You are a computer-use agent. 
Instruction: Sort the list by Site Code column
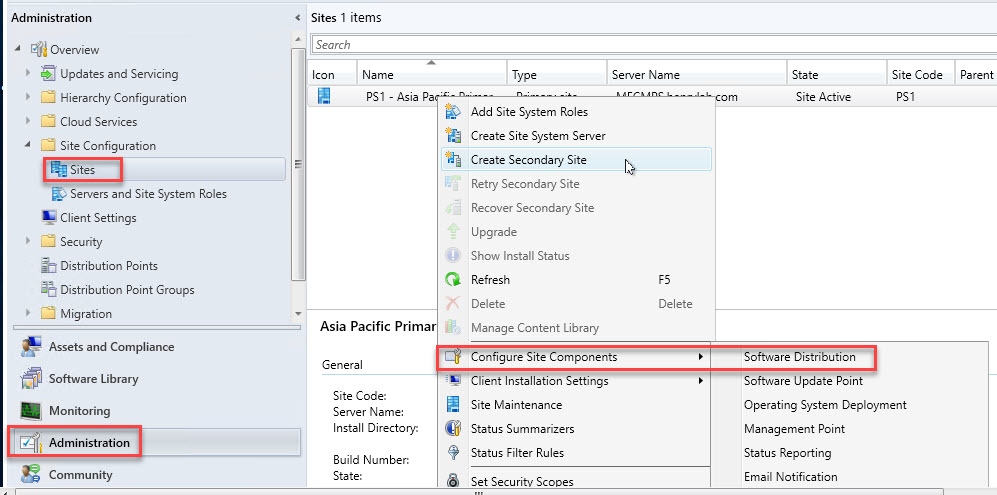(x=917, y=75)
